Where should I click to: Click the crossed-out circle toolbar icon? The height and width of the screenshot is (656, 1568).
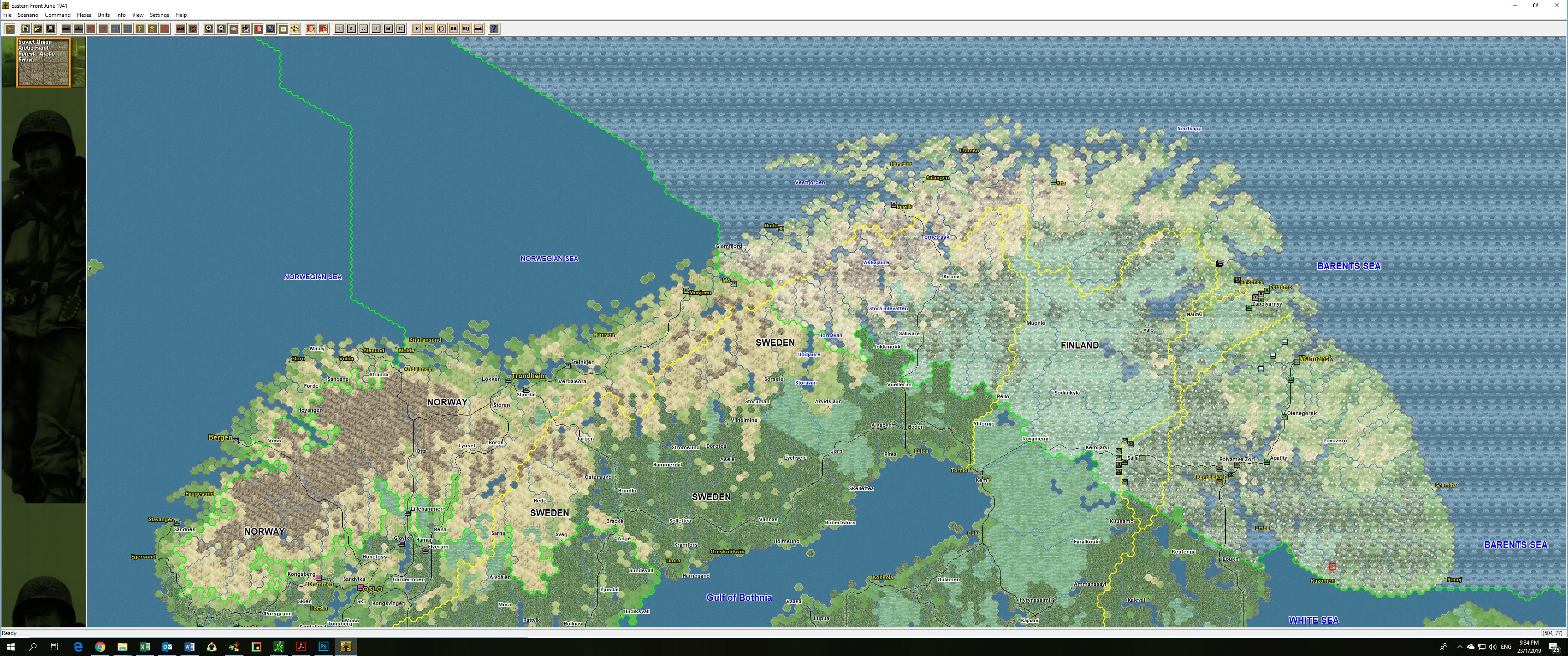point(193,29)
